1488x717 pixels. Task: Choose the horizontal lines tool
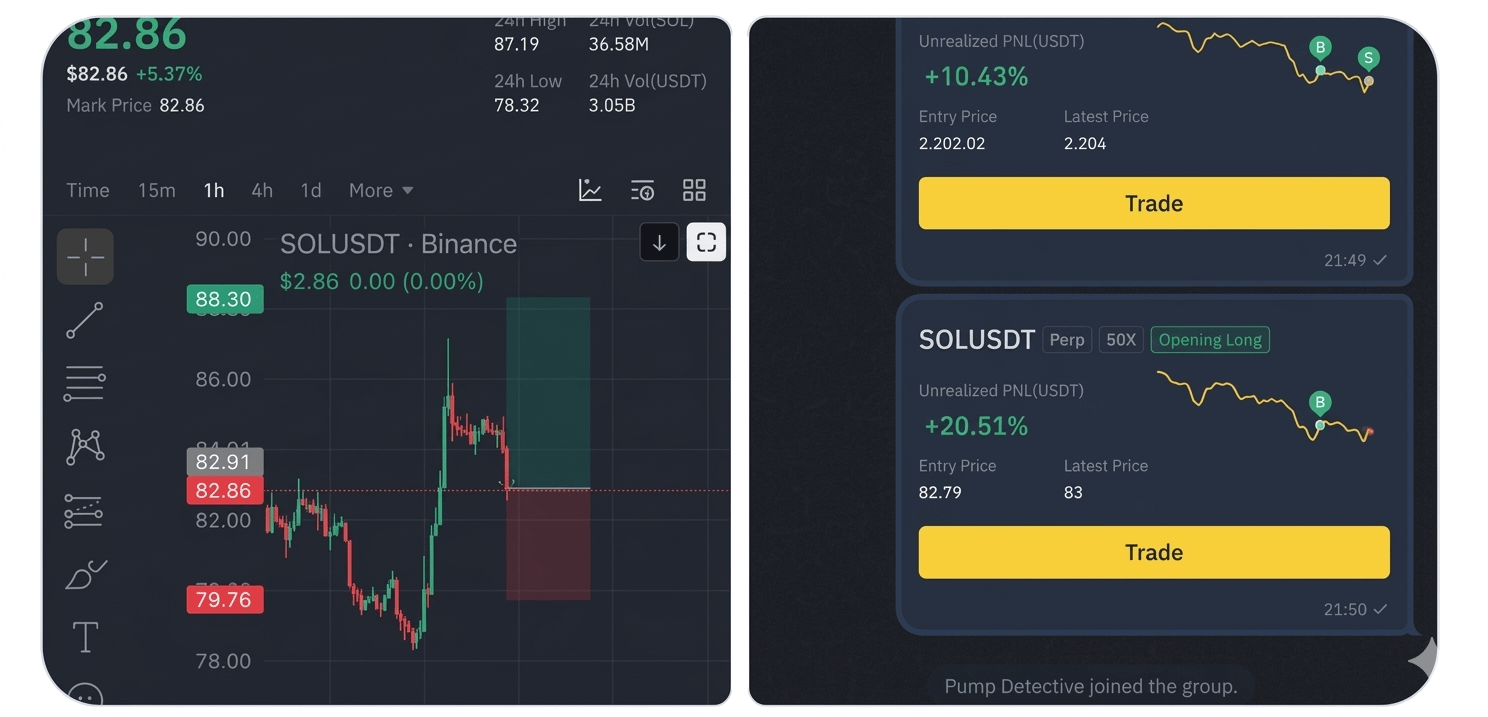pos(85,383)
